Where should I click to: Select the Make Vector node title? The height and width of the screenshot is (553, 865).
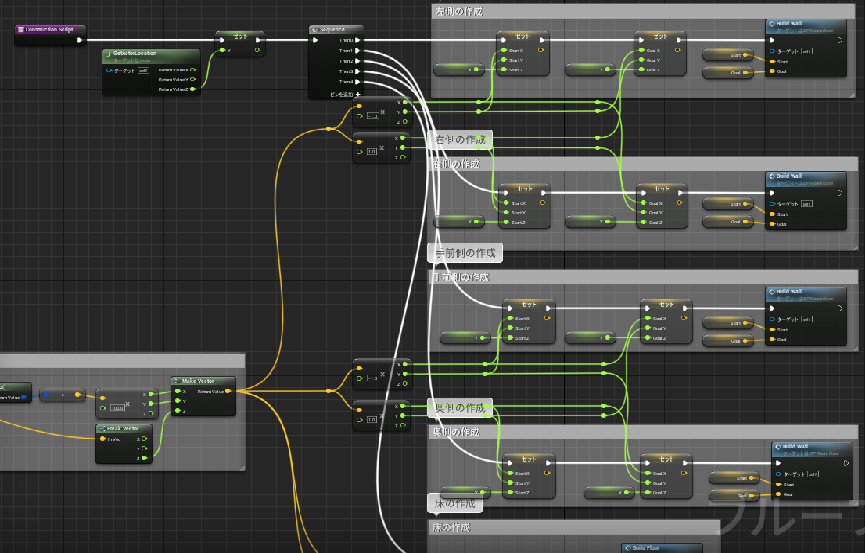pos(197,381)
